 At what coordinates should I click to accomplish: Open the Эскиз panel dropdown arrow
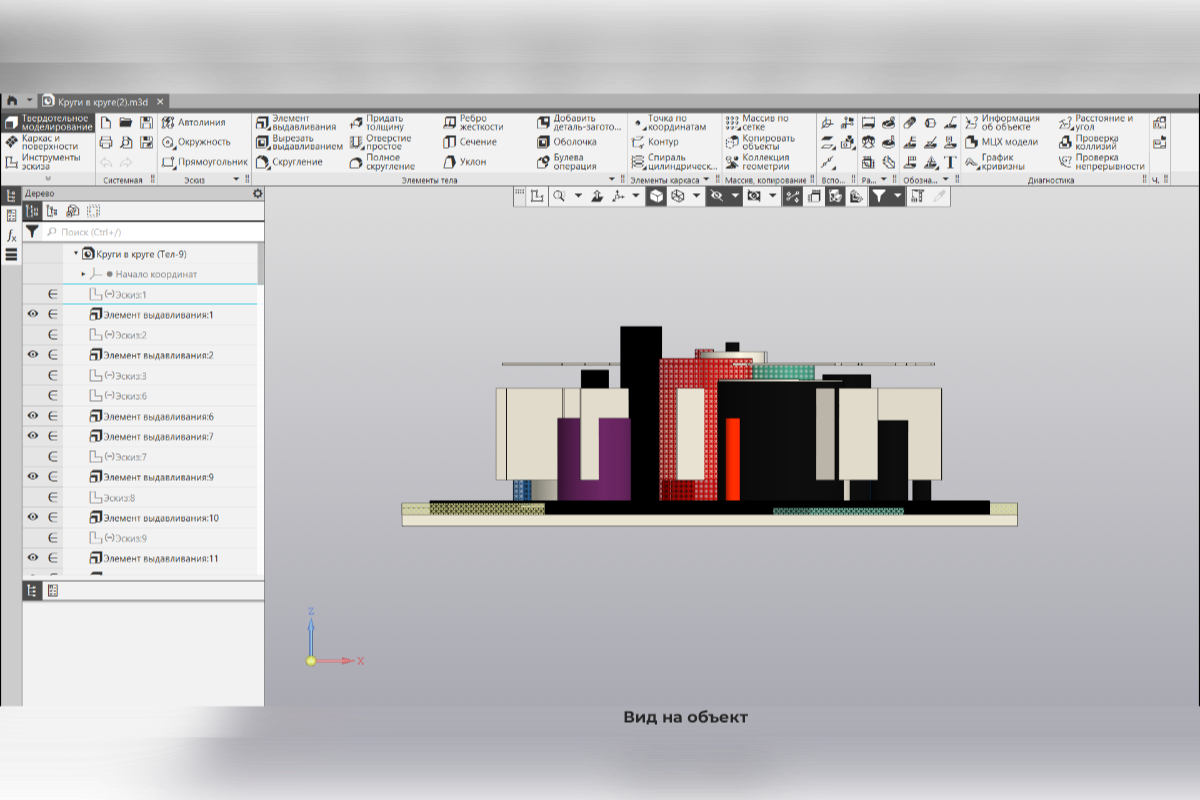click(237, 180)
